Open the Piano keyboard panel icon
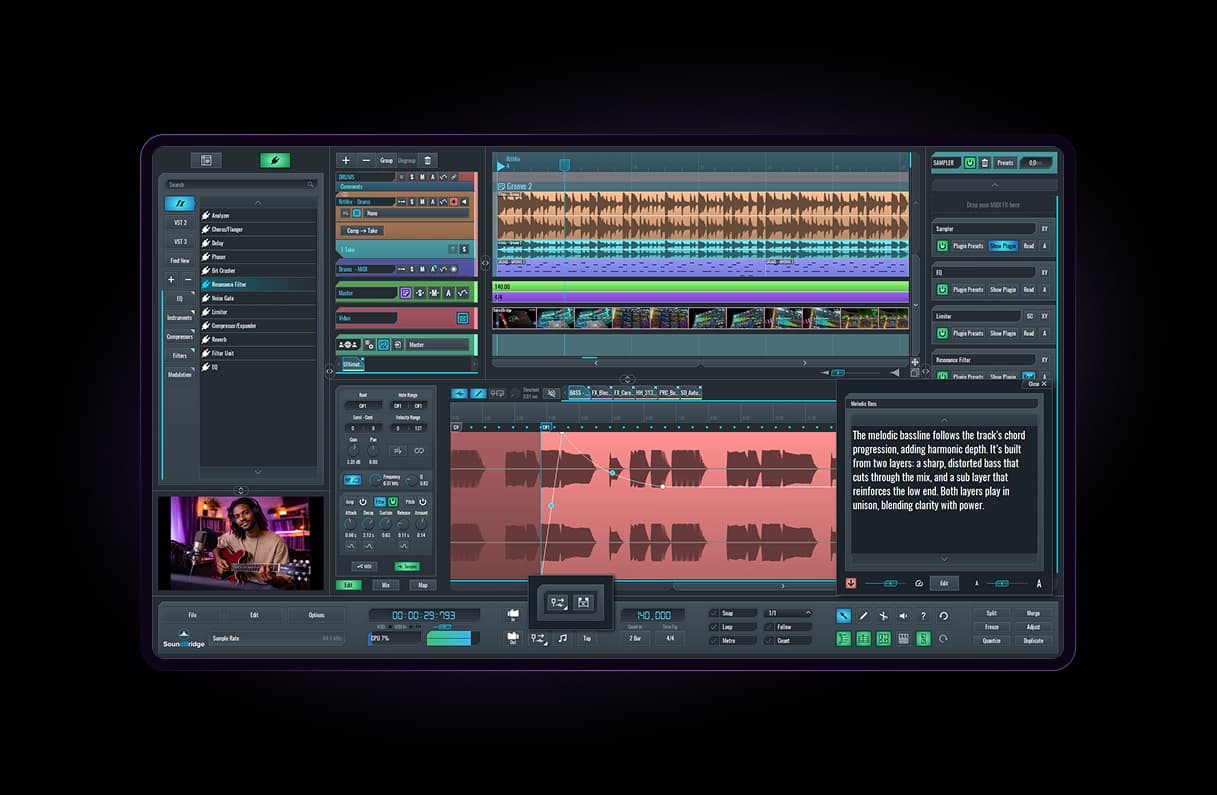 [903, 638]
